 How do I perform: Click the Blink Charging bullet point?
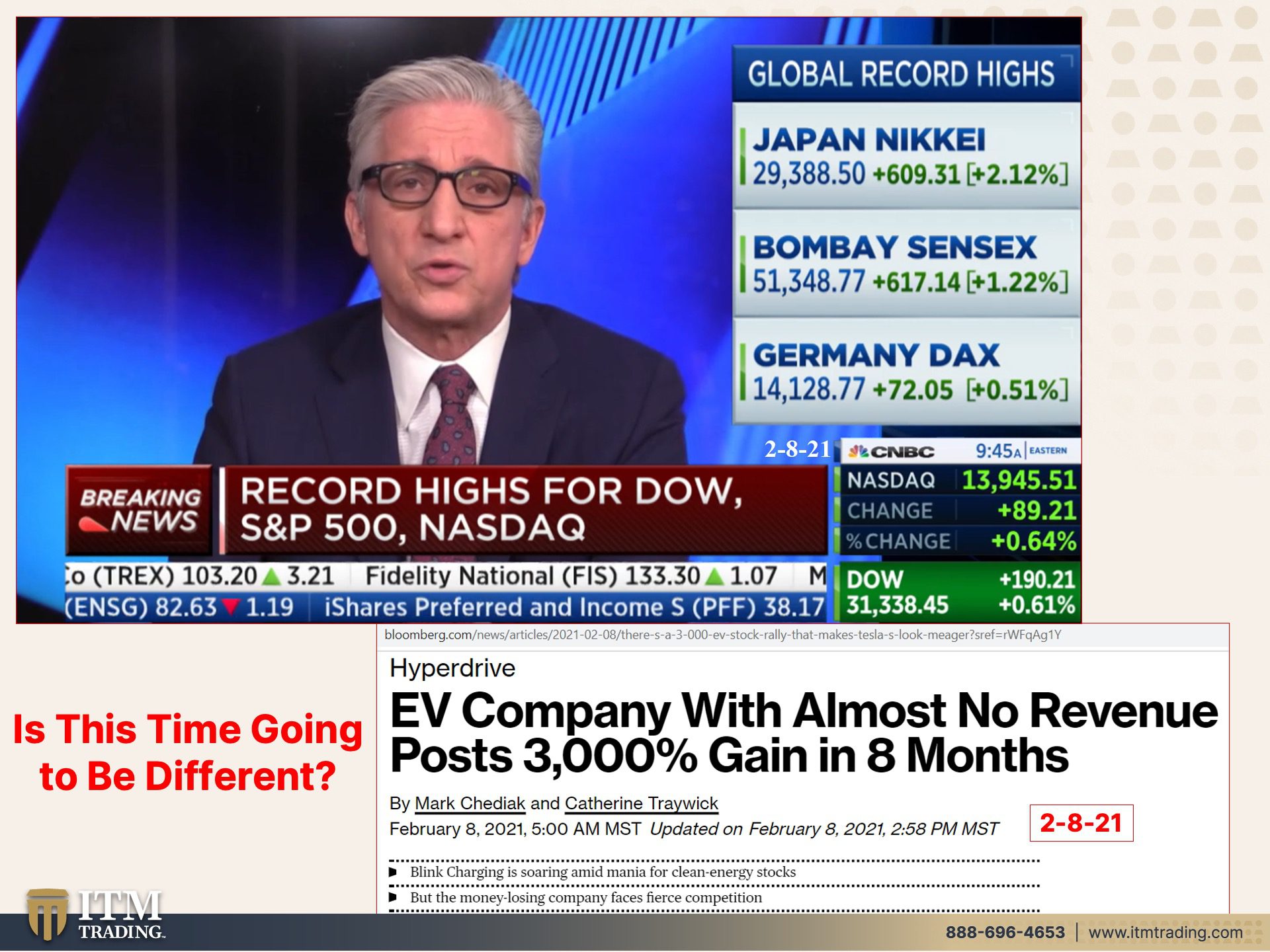coord(603,872)
